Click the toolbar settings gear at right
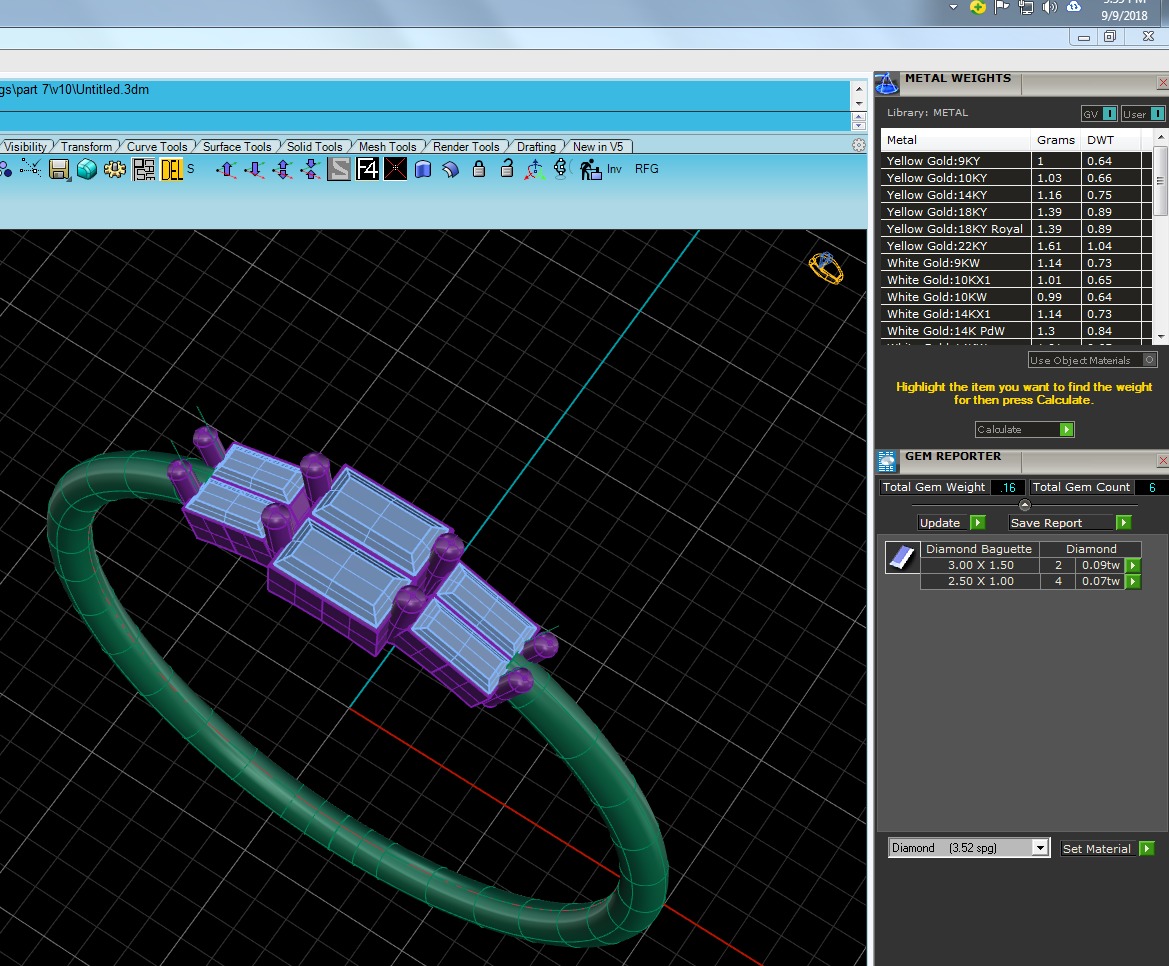 pos(858,145)
